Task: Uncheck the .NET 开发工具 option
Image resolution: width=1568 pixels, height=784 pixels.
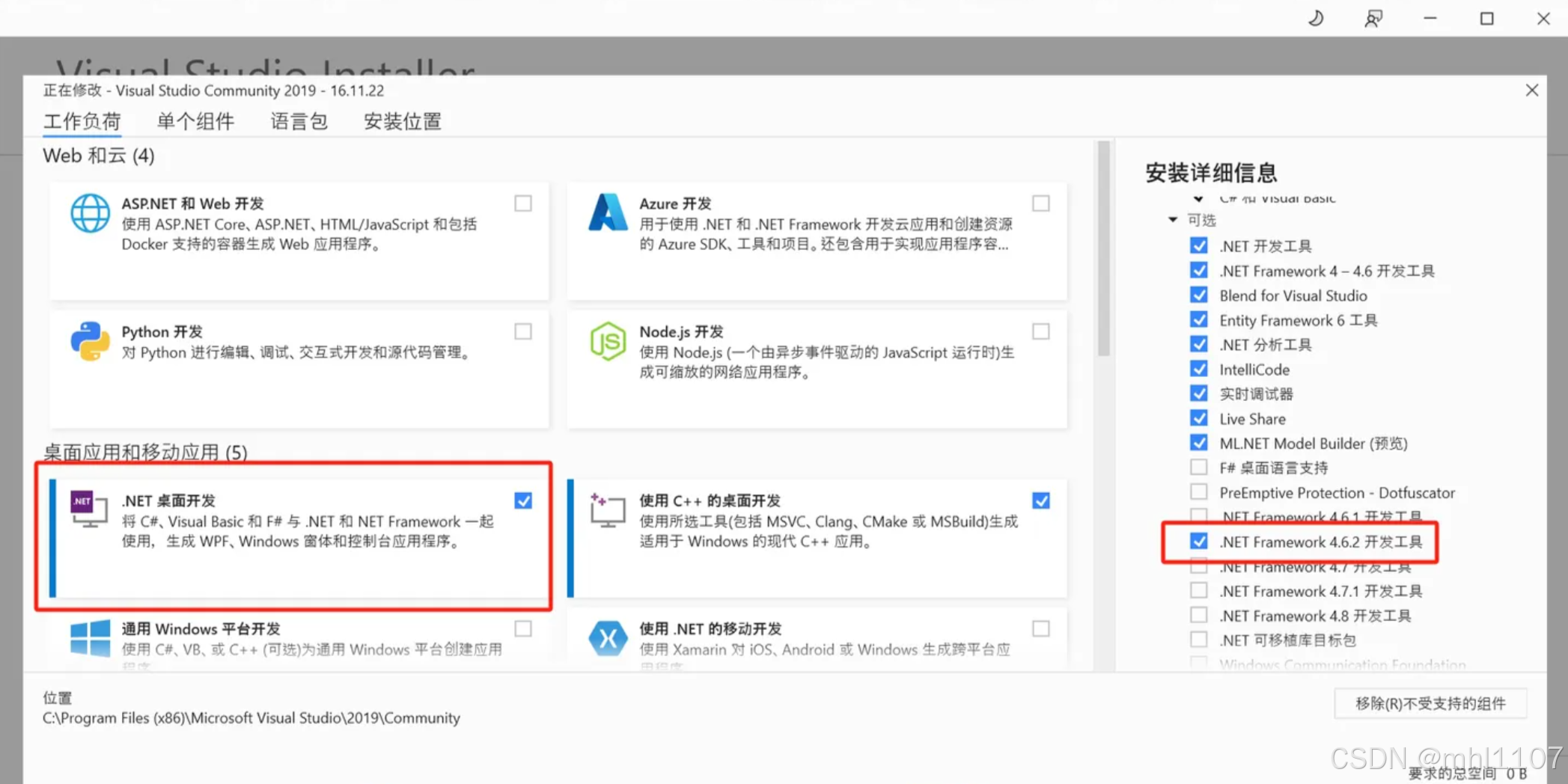Action: pyautogui.click(x=1199, y=245)
